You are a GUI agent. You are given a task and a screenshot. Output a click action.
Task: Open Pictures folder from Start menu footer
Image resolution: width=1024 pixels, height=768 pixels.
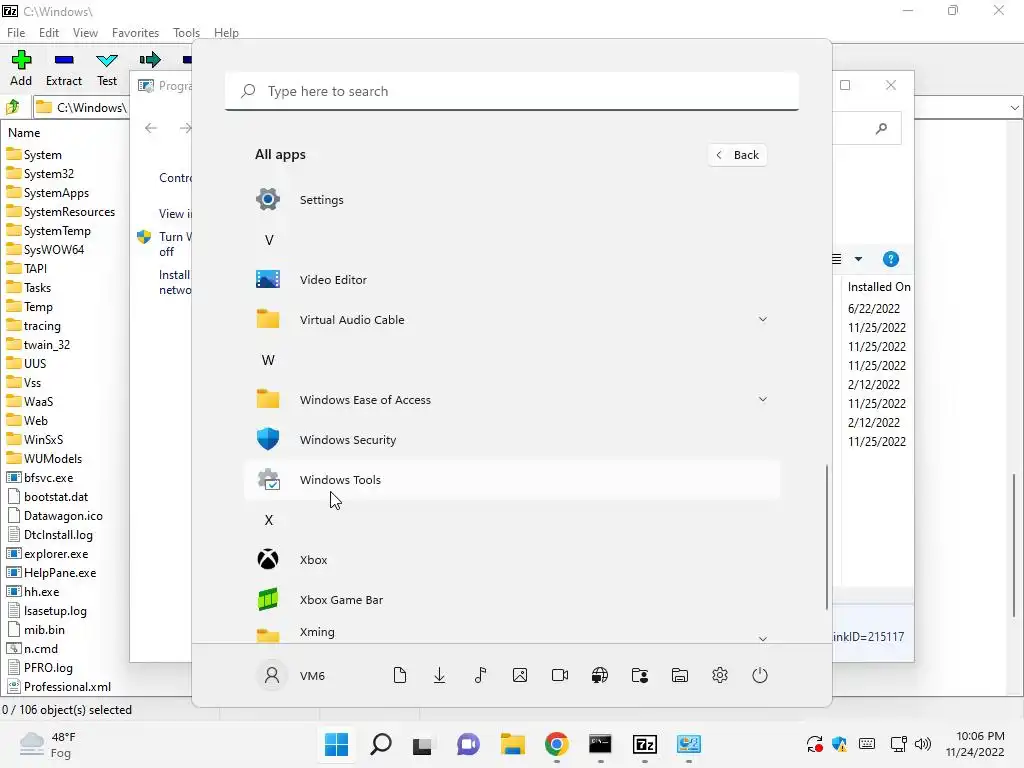click(520, 675)
